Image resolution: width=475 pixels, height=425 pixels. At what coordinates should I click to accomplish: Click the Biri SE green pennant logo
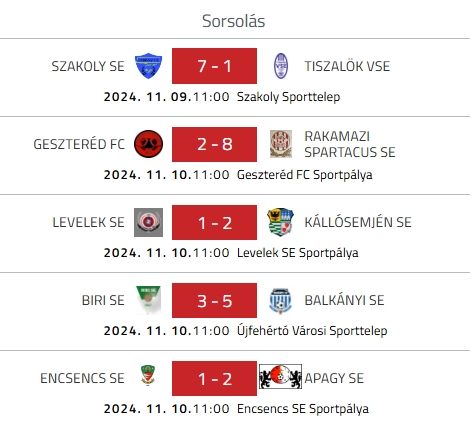point(148,300)
